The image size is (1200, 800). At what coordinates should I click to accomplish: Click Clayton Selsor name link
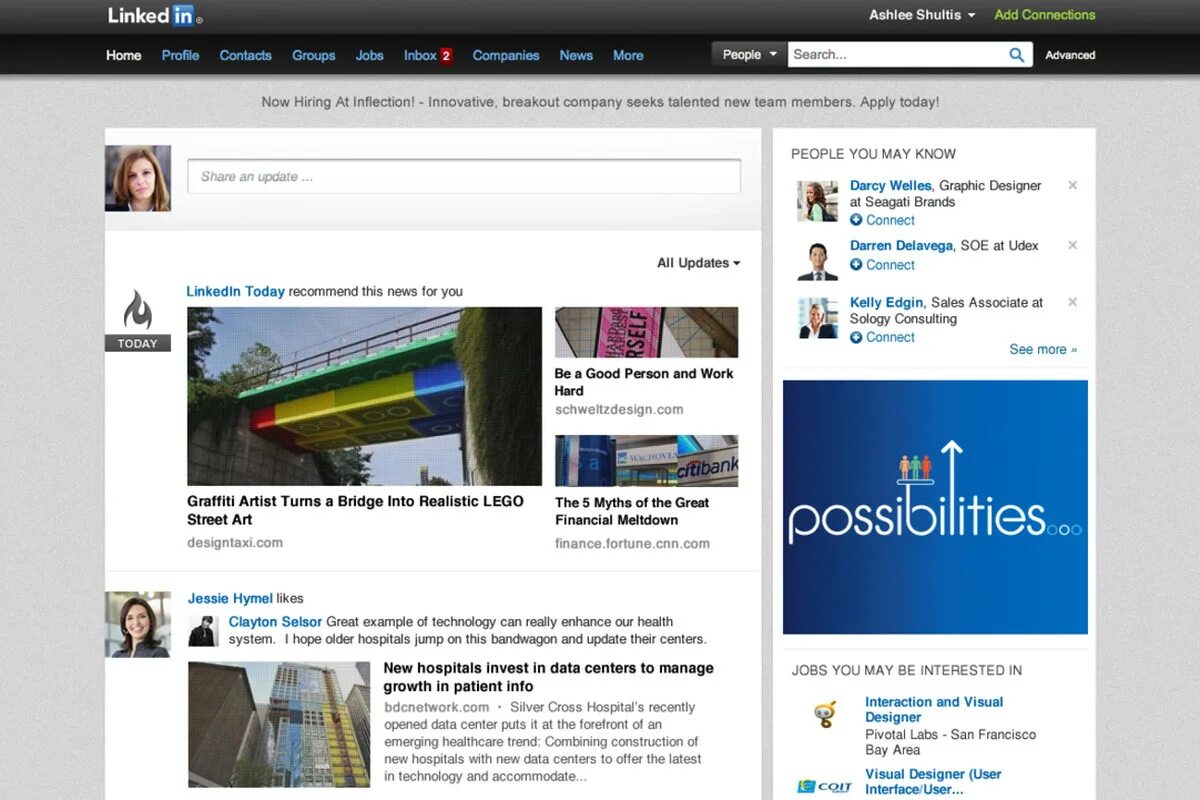click(275, 621)
